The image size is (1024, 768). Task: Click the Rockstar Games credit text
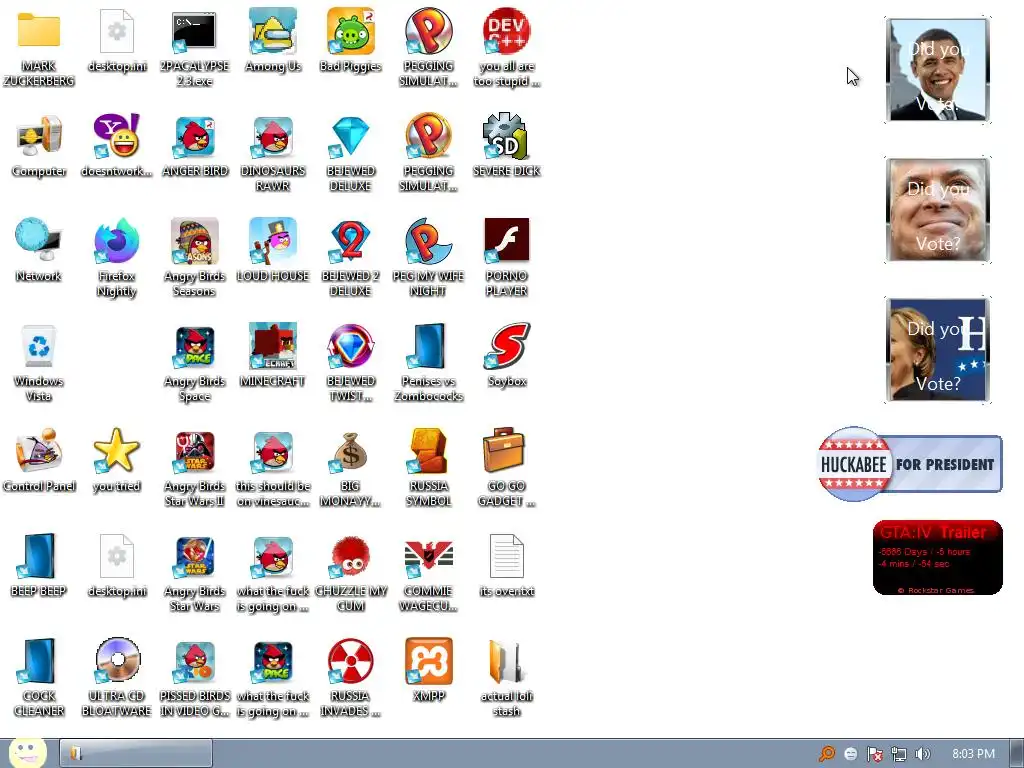936,590
